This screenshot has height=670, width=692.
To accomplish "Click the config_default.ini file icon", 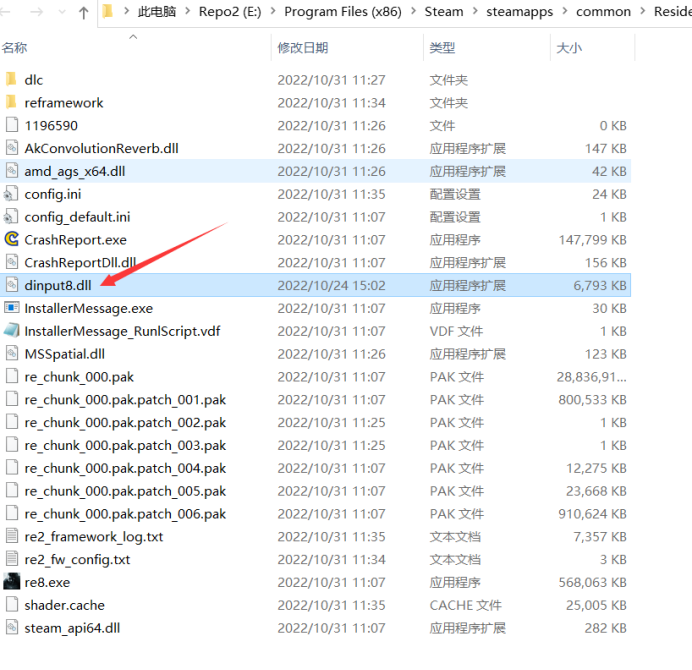I will click(x=11, y=217).
